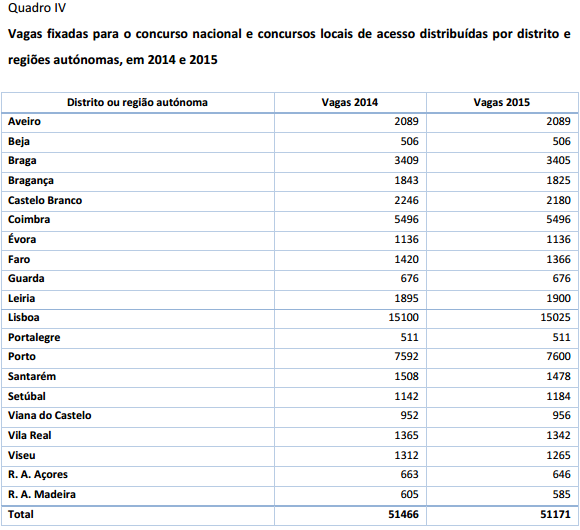Select the Total 2014 value 51466

pyautogui.click(x=404, y=514)
